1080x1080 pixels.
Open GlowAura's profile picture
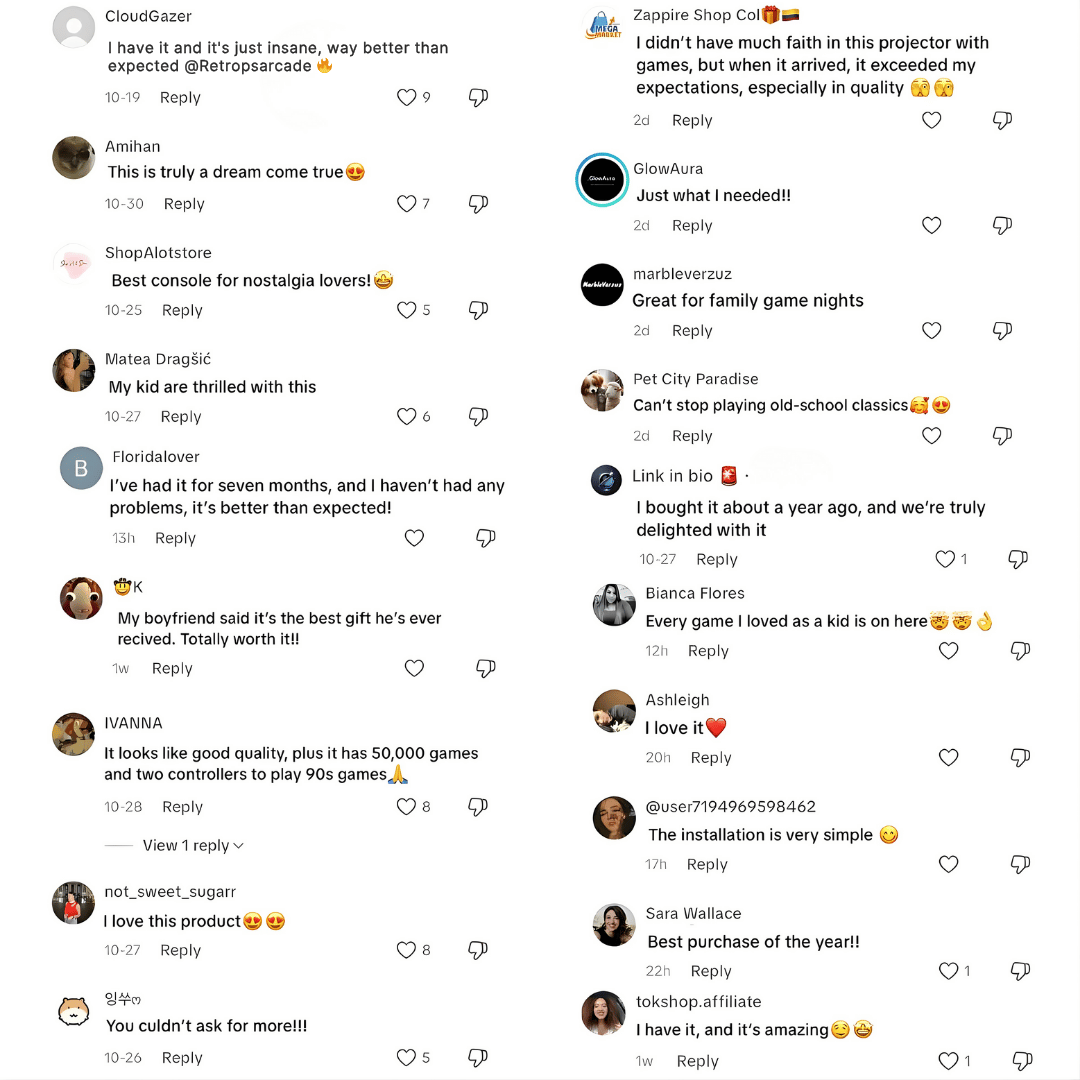pyautogui.click(x=602, y=180)
